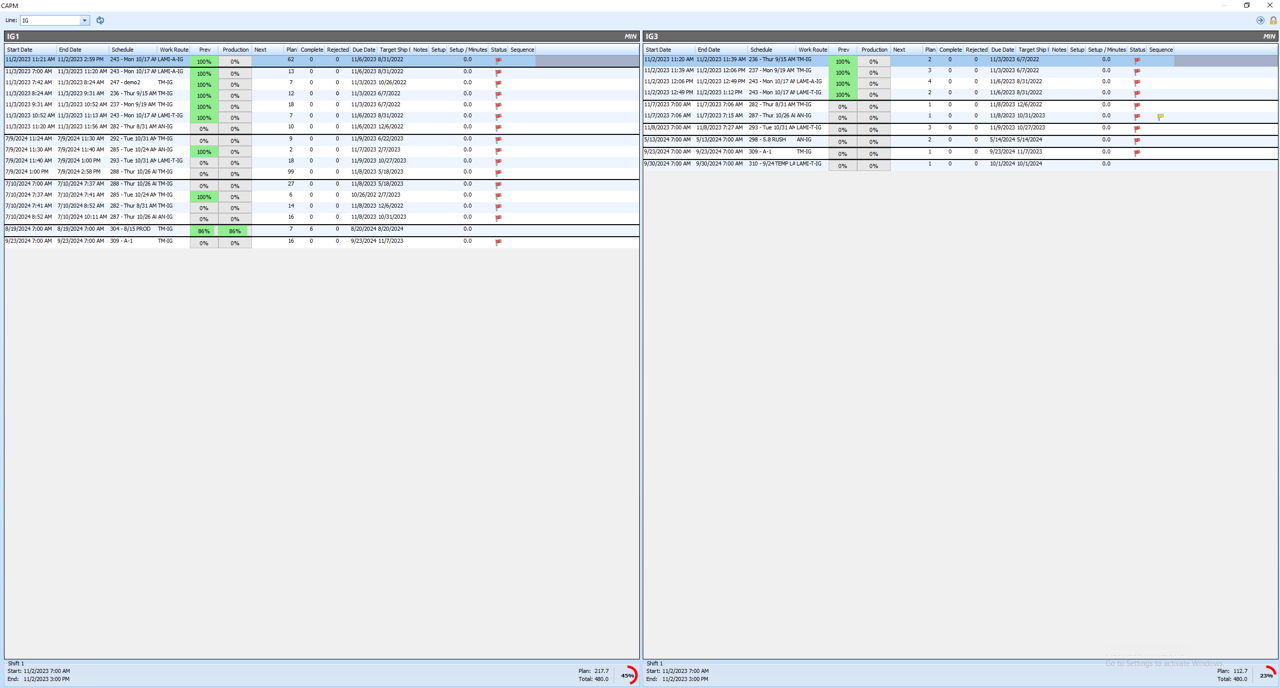Screen dimensions: 1280x688
Task: Click the 45% circular gauge under IG1
Action: 629,675
